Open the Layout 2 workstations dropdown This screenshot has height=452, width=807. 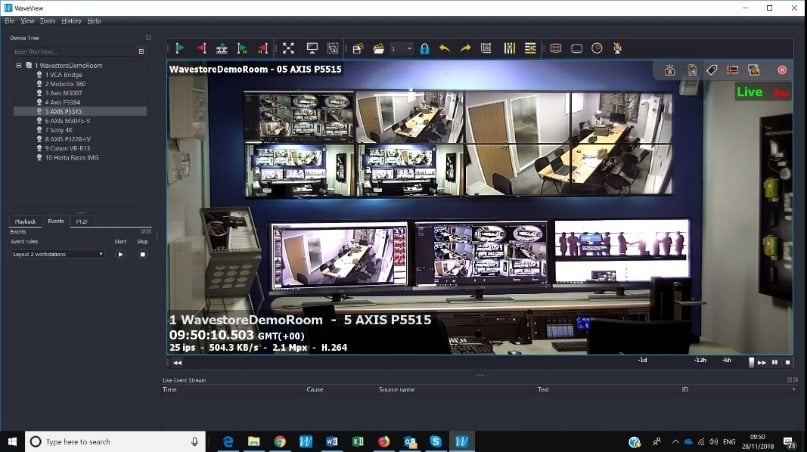point(58,254)
